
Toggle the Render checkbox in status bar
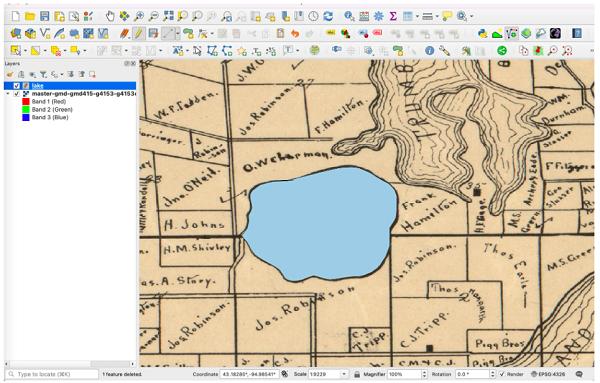coord(502,374)
